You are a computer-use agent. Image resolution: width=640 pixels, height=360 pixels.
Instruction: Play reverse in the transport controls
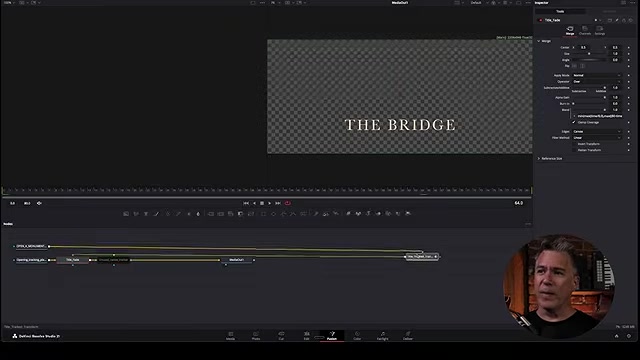click(254, 203)
